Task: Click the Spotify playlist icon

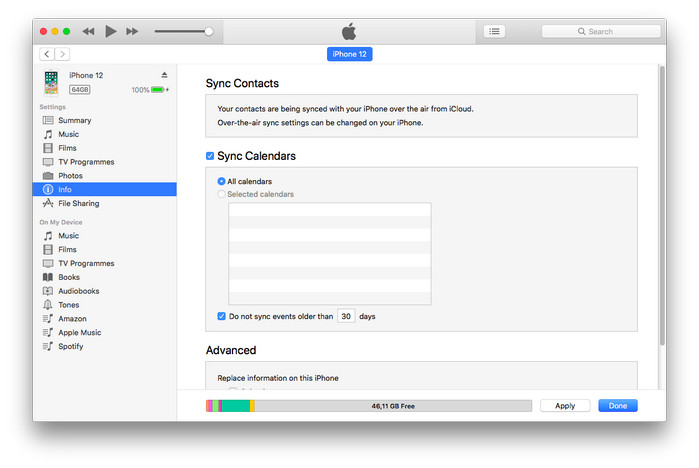Action: coord(48,346)
